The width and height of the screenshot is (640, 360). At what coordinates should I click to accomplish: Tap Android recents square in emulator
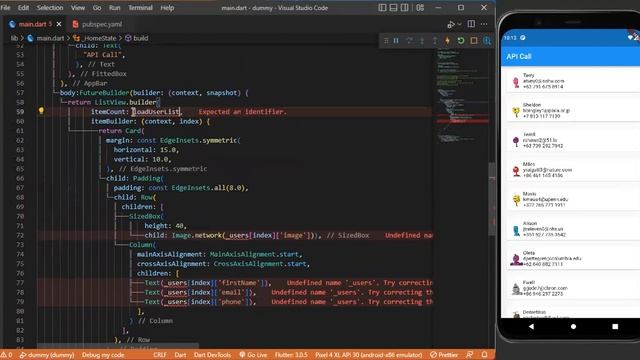click(615, 327)
